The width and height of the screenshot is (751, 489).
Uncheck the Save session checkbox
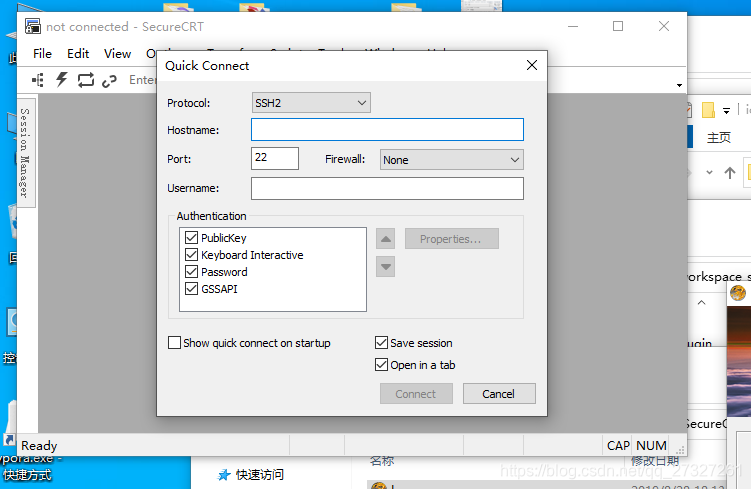(381, 342)
